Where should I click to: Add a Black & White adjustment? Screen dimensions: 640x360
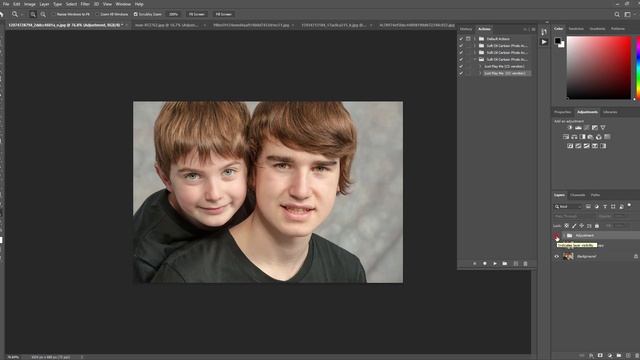[582, 137]
